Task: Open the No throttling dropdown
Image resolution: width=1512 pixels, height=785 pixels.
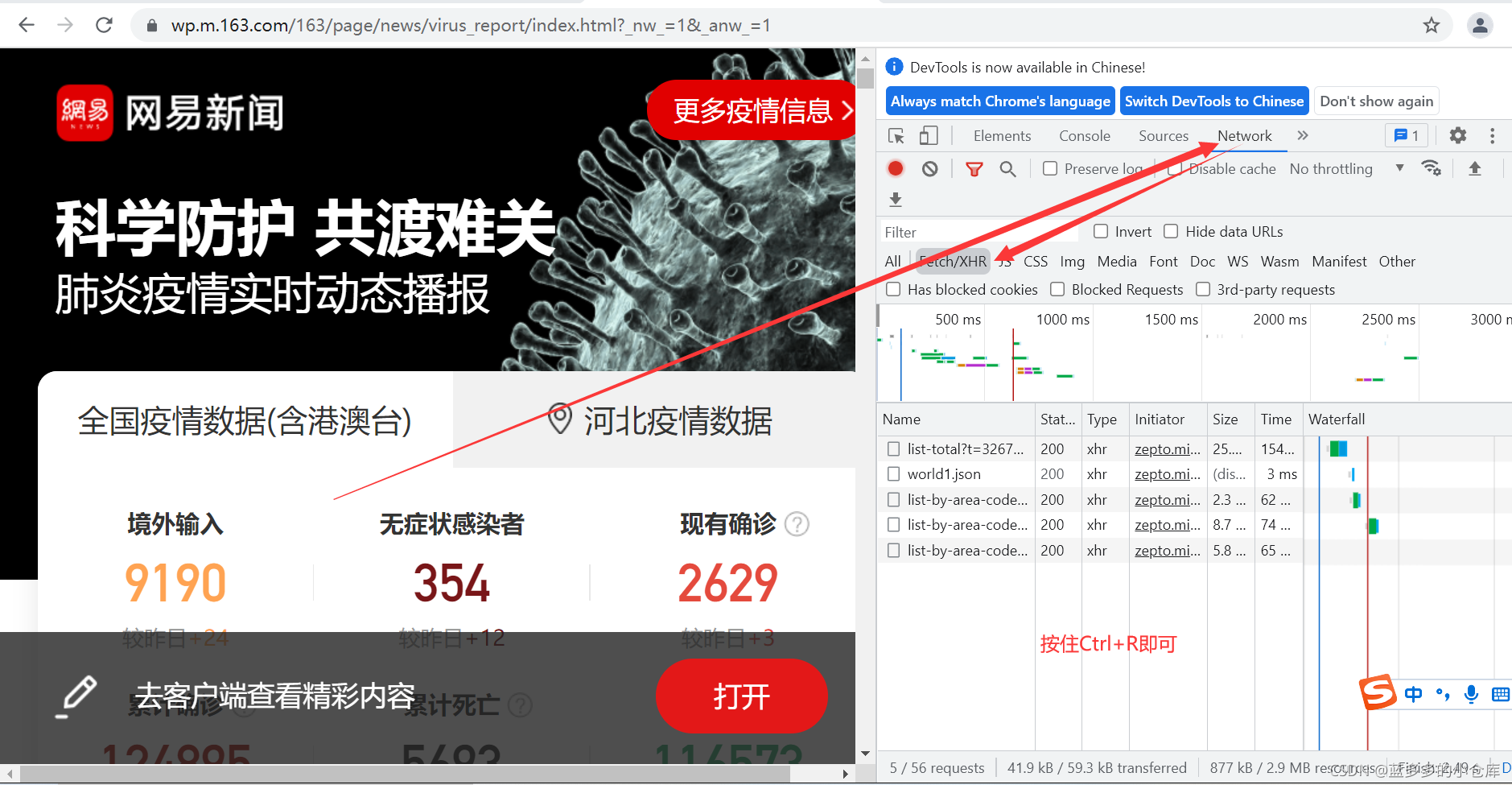Action: tap(1346, 168)
